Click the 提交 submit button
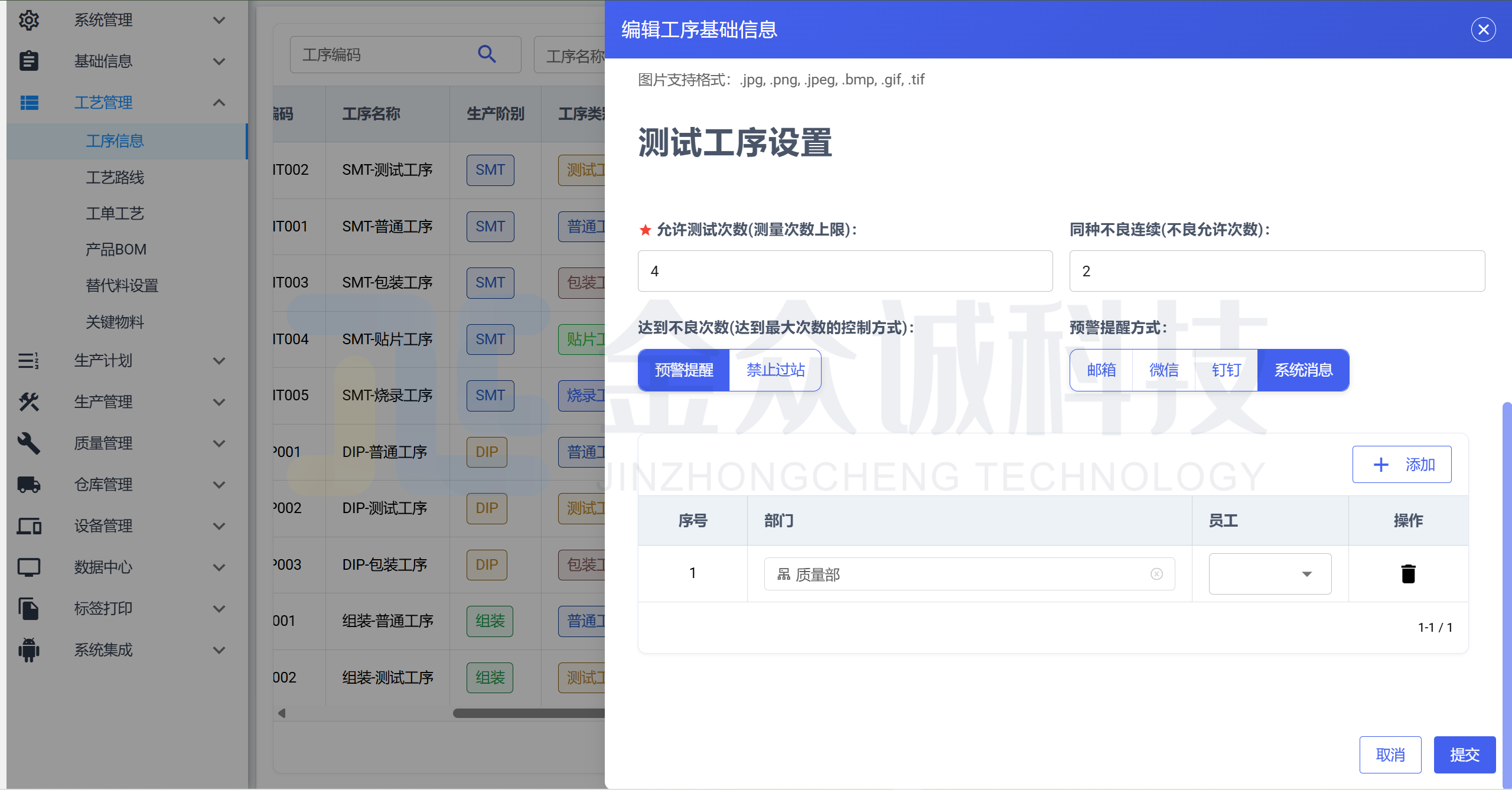Viewport: 1512px width, 790px height. click(1464, 755)
